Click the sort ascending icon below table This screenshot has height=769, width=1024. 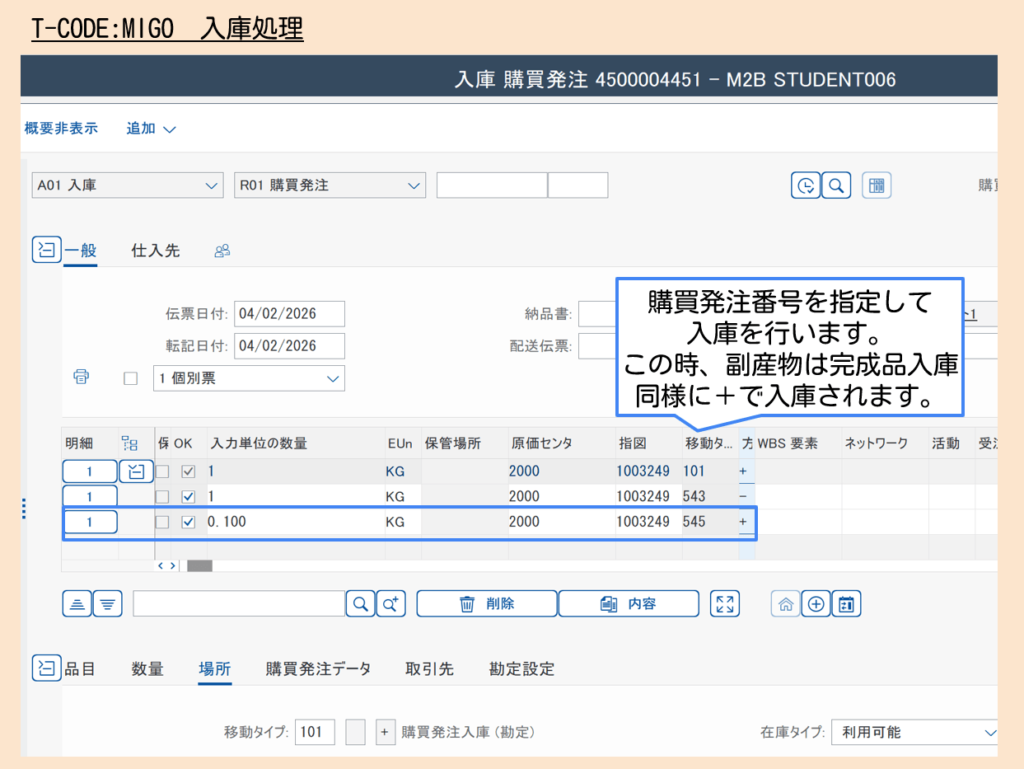pos(77,604)
